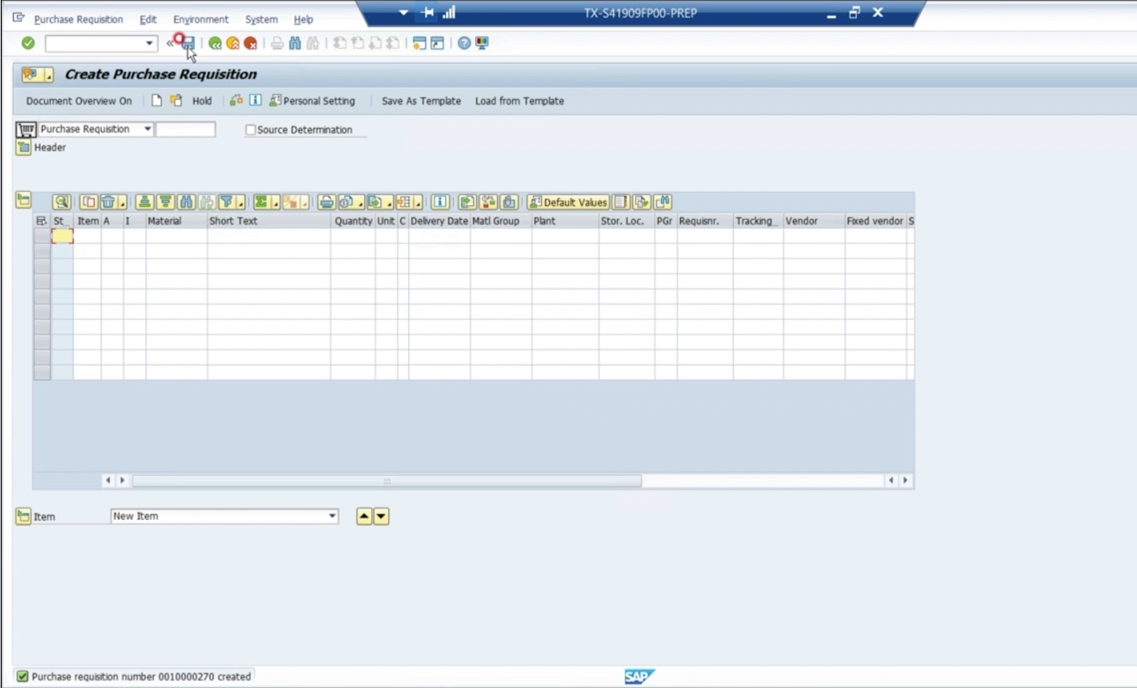
Task: Click the blue Information icon in grid toolbar
Action: pos(440,202)
